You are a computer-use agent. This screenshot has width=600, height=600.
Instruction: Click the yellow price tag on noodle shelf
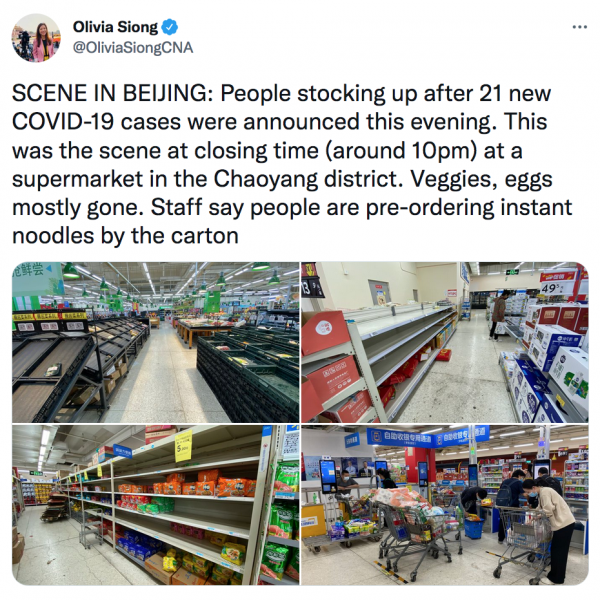(x=183, y=446)
